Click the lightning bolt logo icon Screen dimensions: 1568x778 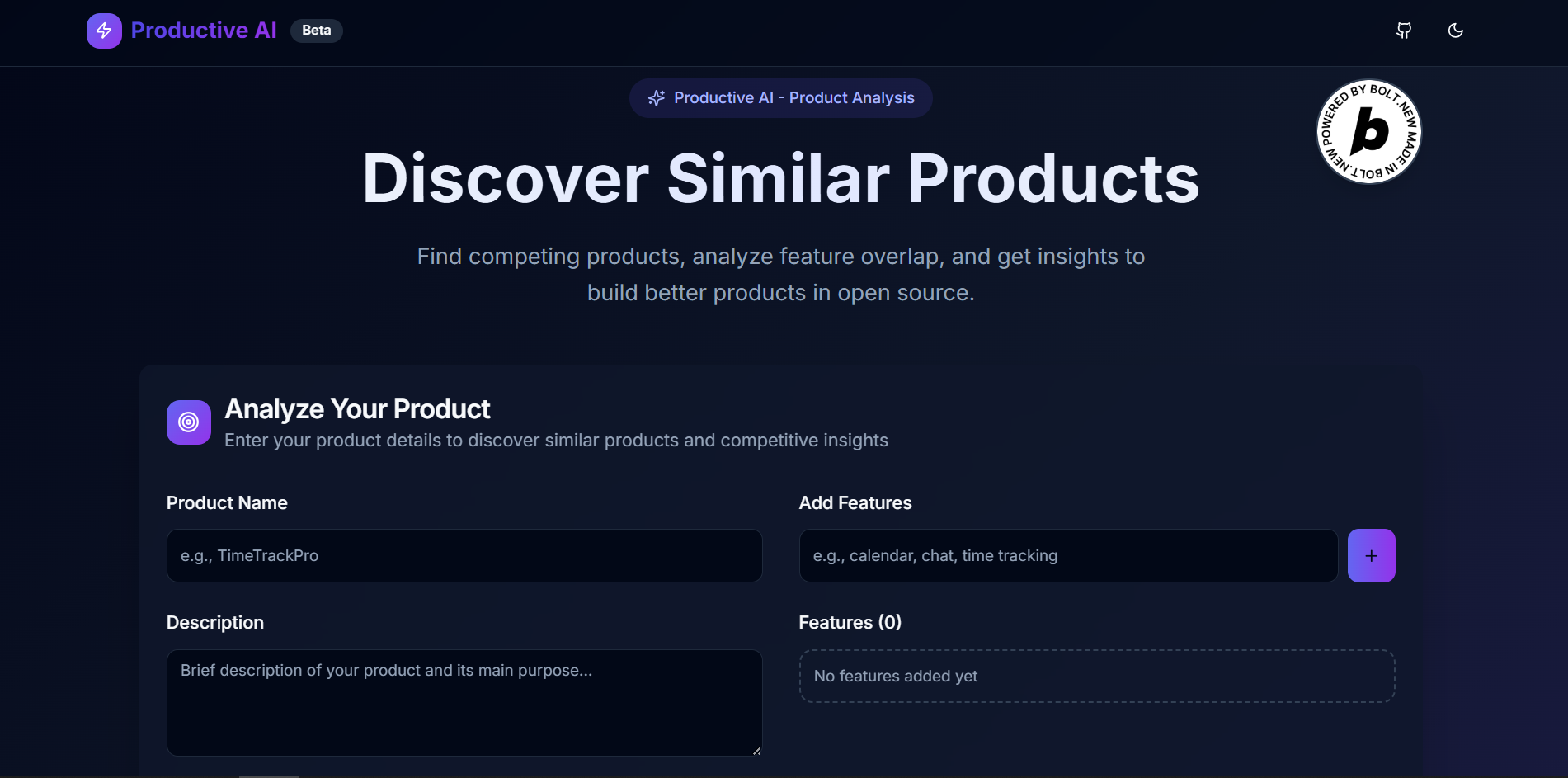pyautogui.click(x=104, y=31)
